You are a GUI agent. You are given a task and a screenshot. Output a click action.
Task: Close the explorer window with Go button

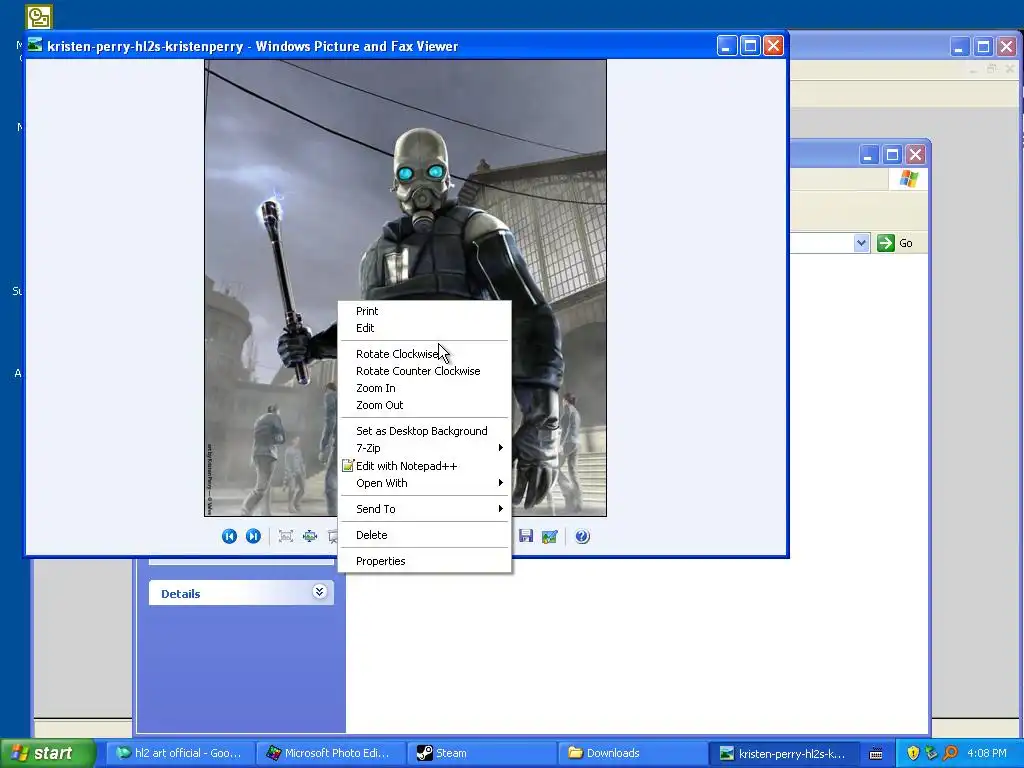click(916, 155)
